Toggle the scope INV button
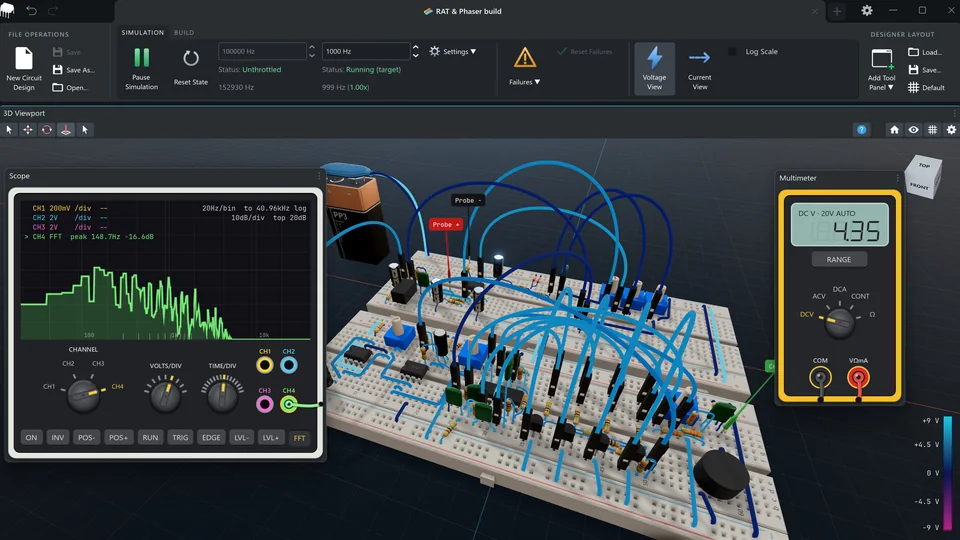 tap(58, 437)
